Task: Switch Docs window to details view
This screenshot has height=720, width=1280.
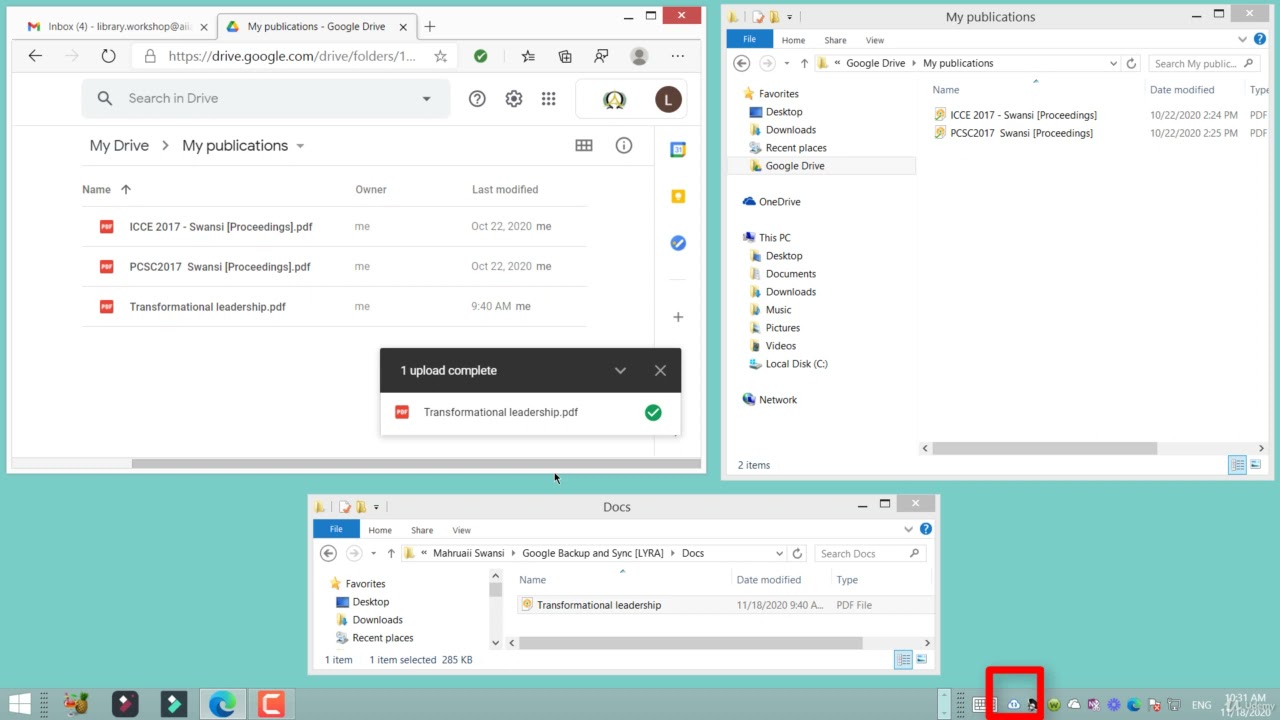Action: coord(903,659)
